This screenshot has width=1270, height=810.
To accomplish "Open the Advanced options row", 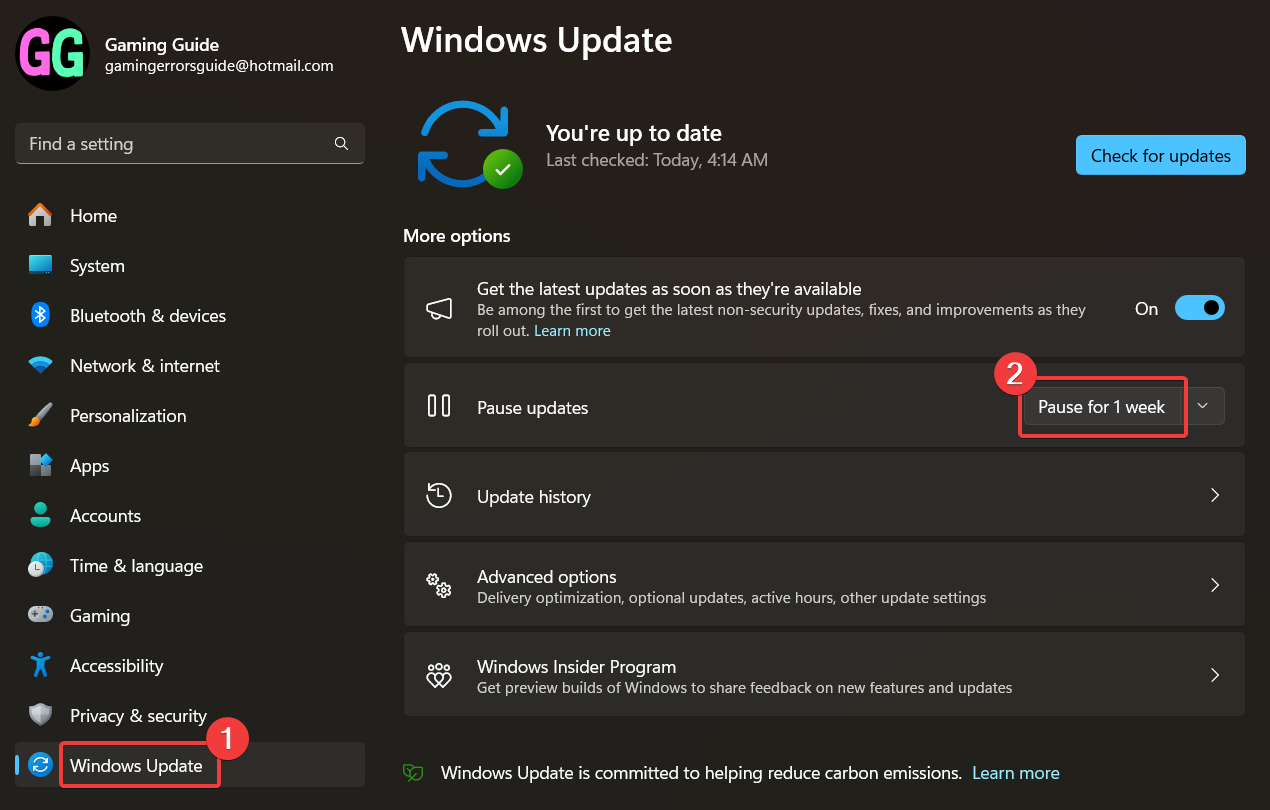I will point(824,585).
